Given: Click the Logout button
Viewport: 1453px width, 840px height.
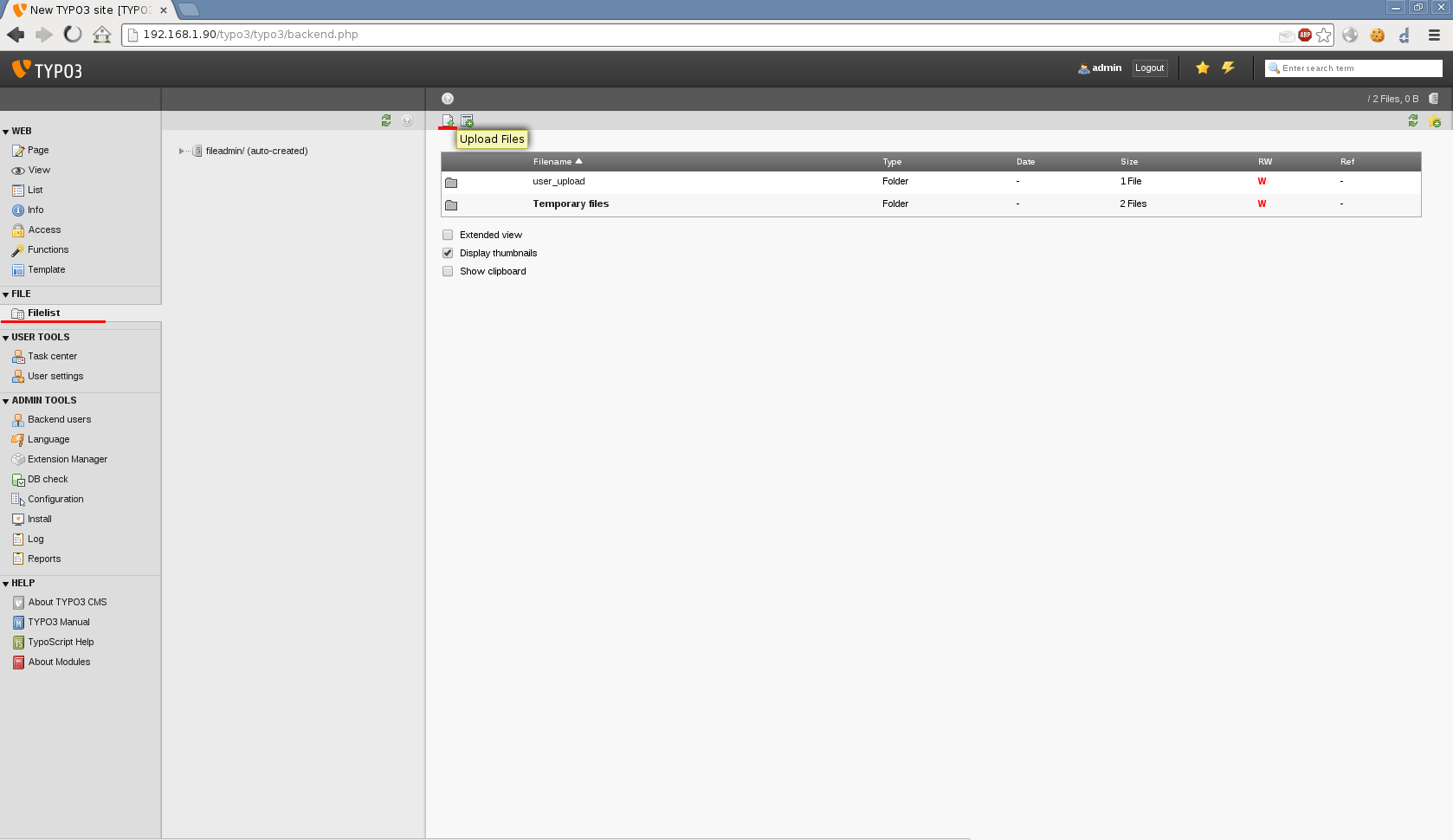Looking at the screenshot, I should (x=1149, y=68).
